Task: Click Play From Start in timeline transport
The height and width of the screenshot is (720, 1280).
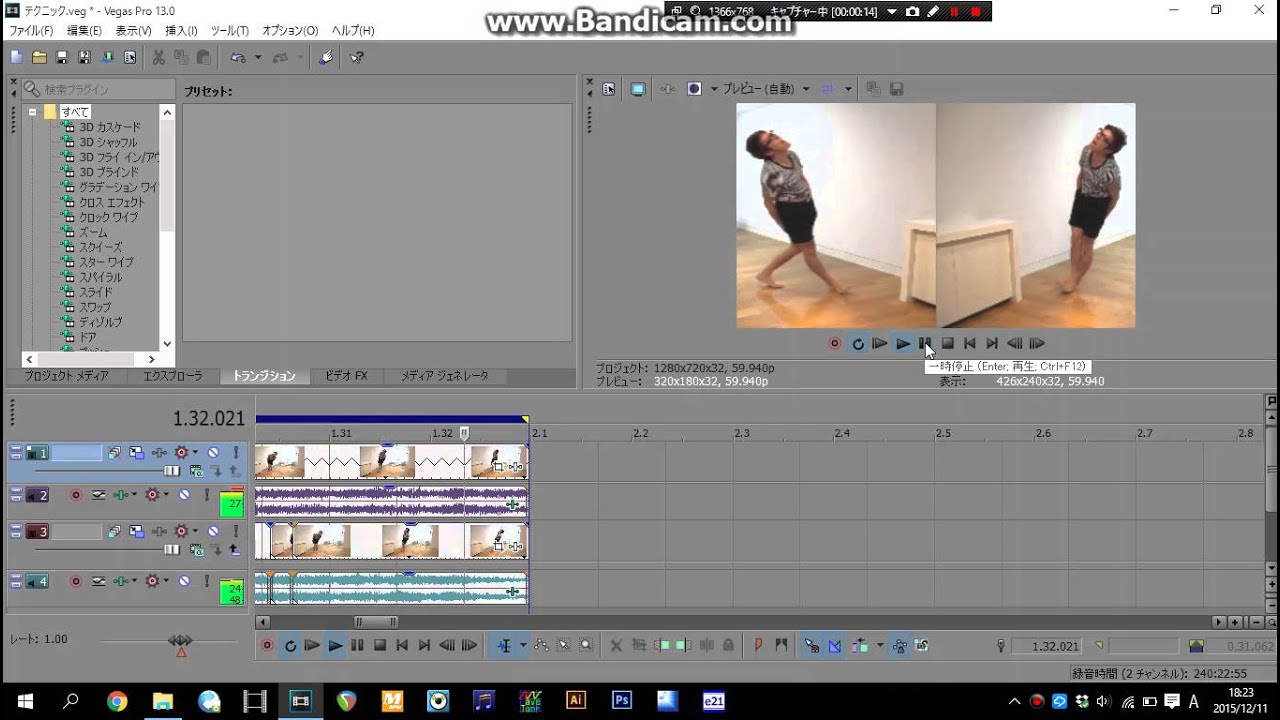Action: [313, 646]
